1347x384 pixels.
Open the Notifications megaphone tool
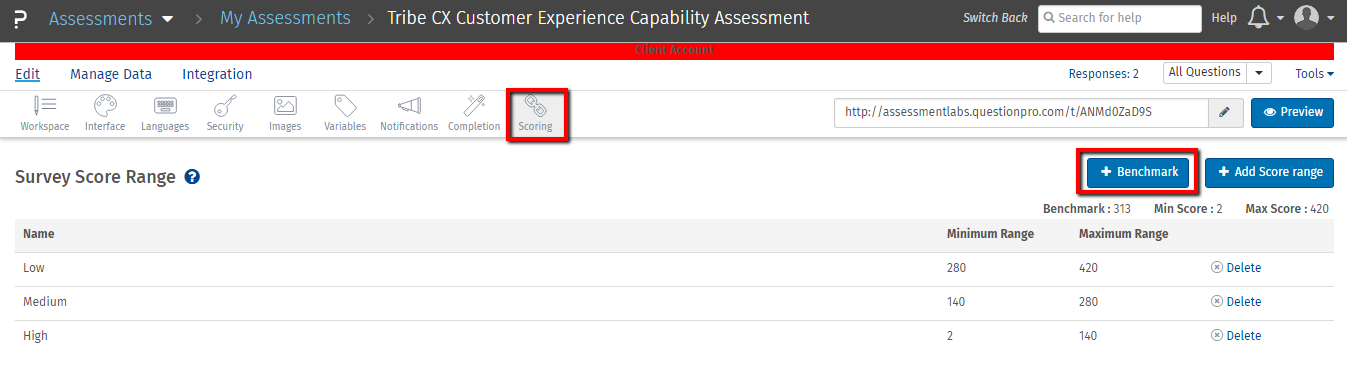tap(409, 113)
